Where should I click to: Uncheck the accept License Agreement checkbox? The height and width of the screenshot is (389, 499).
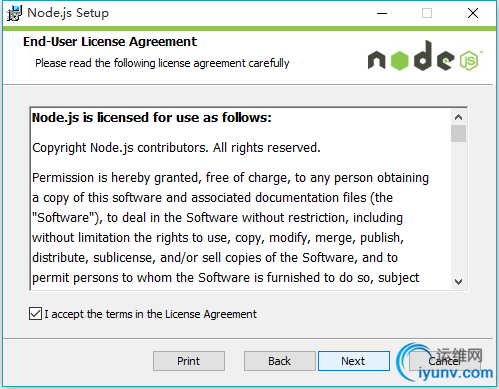[35, 314]
